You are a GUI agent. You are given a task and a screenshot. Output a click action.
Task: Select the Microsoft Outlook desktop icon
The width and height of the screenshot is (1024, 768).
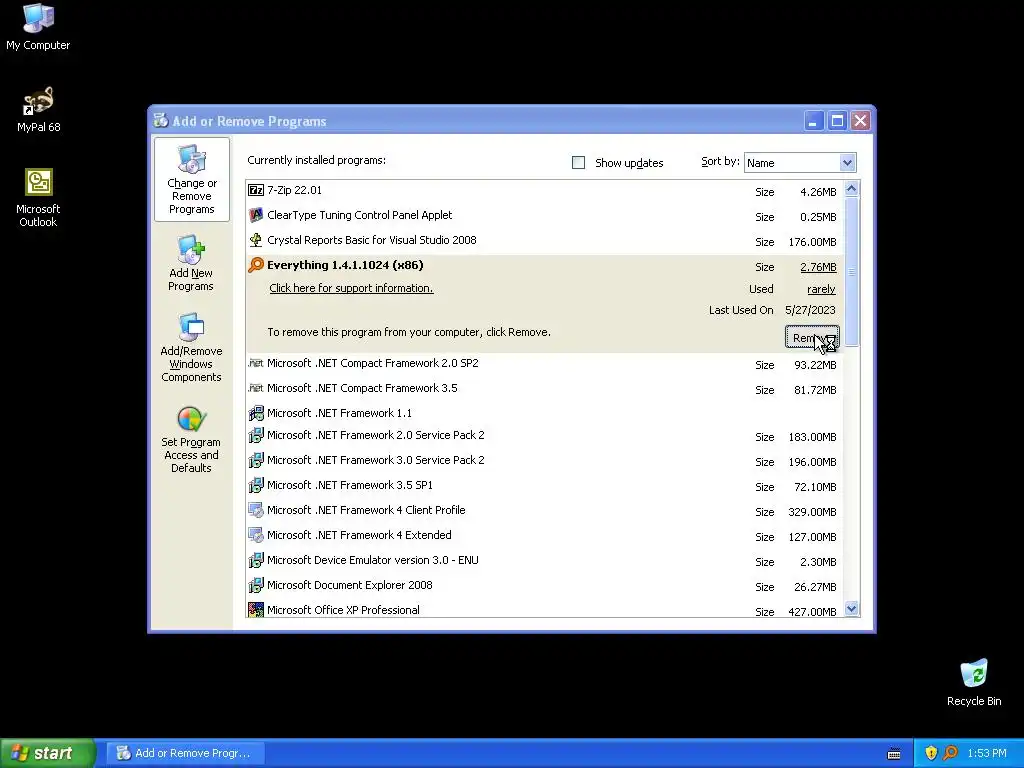tap(38, 198)
